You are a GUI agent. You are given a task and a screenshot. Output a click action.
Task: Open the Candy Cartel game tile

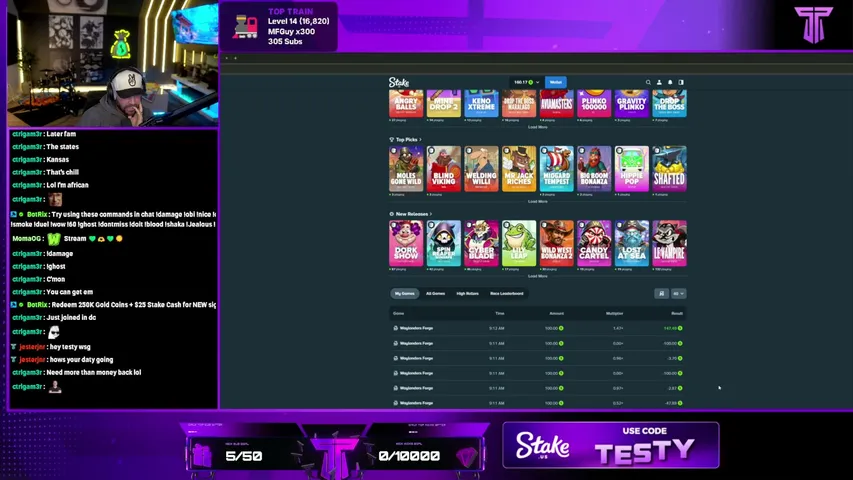[x=594, y=243]
